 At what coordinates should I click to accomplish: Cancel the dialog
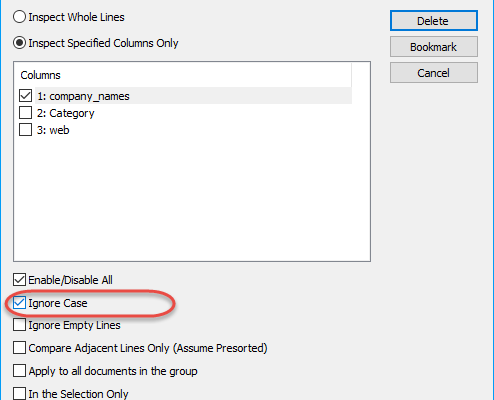pos(434,73)
